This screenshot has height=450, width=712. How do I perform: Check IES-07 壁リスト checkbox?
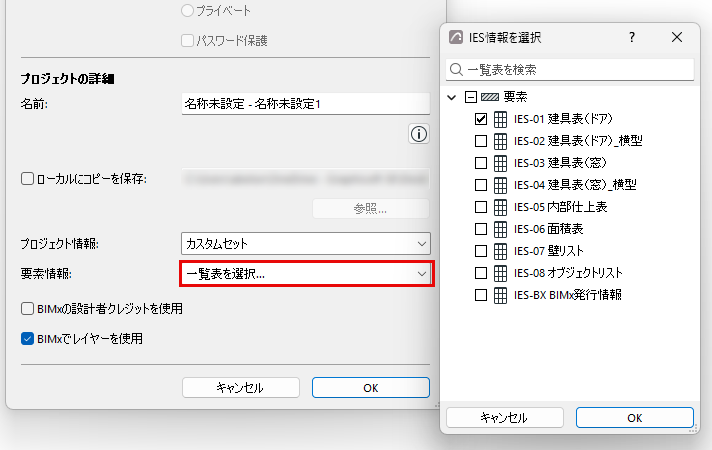pyautogui.click(x=480, y=251)
